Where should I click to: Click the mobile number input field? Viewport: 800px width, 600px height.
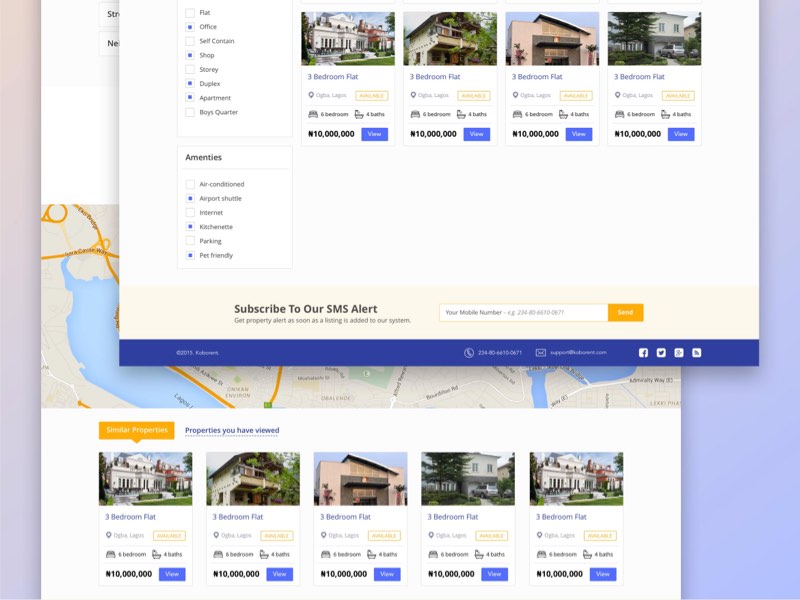point(523,312)
